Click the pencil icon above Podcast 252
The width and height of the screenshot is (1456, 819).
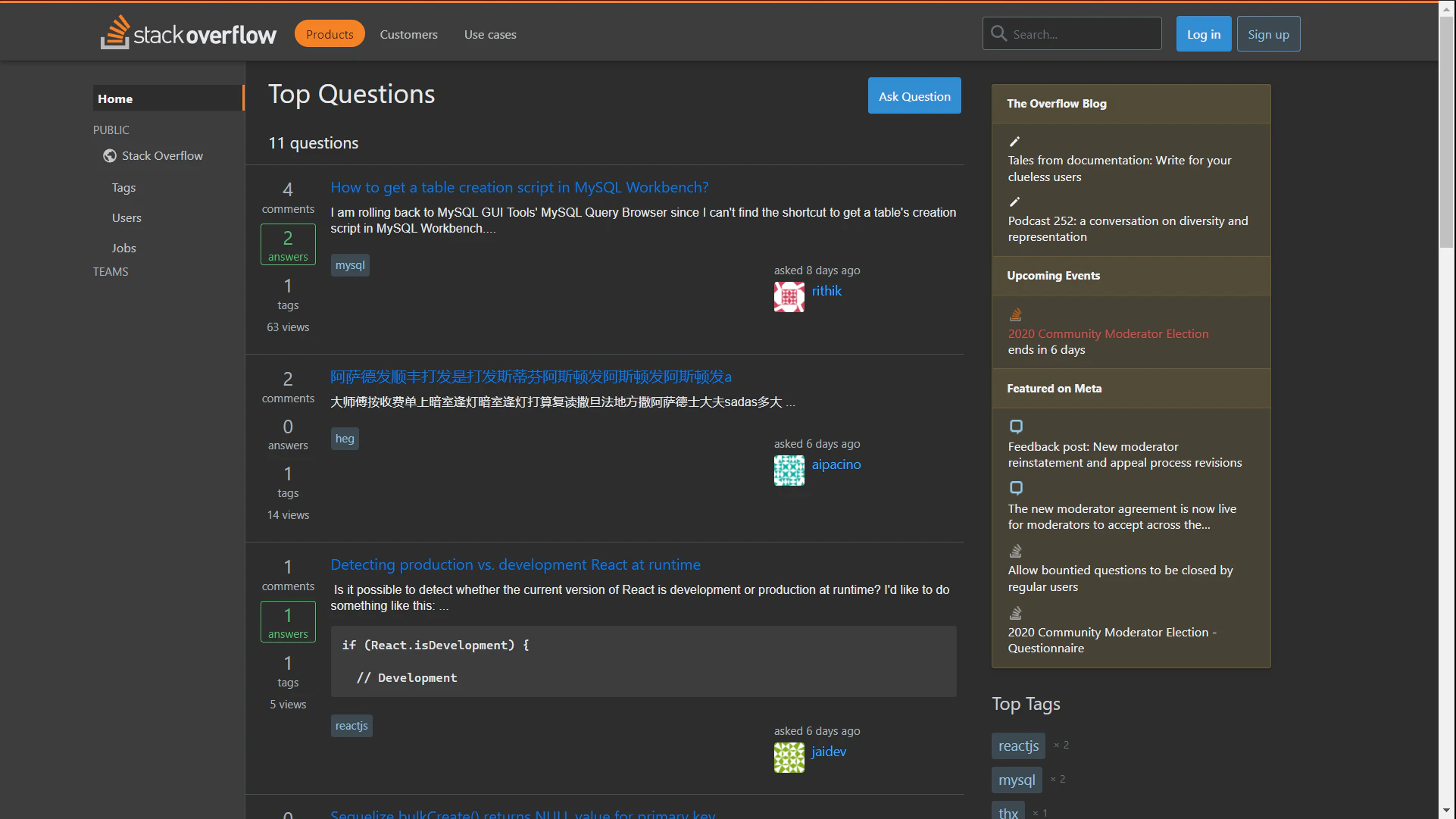coord(1014,202)
